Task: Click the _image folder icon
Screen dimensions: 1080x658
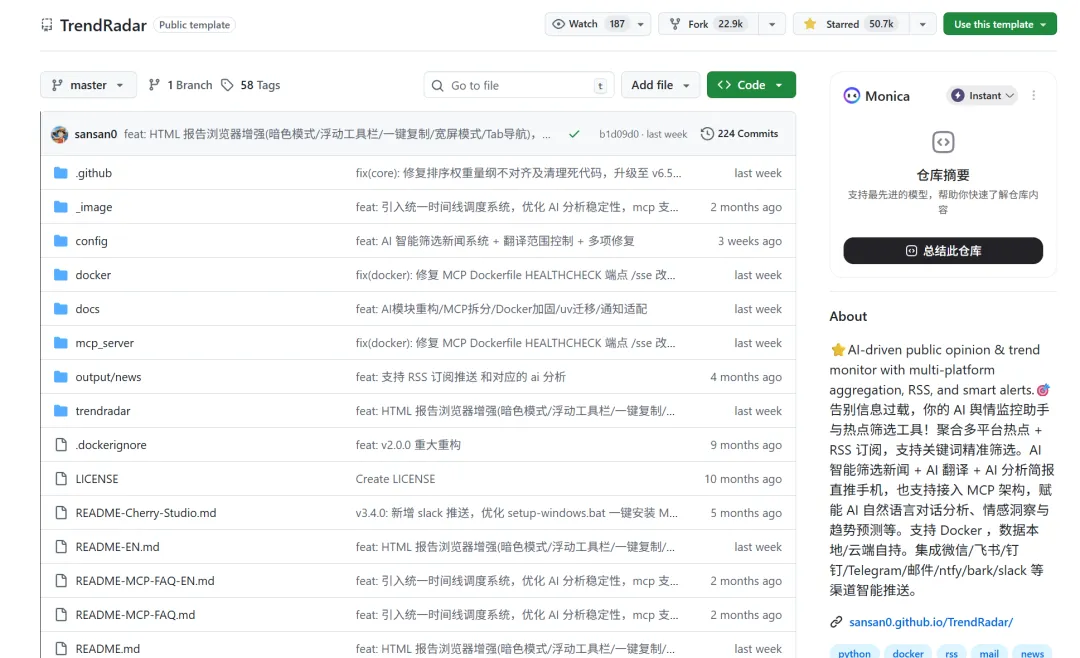Action: (61, 207)
